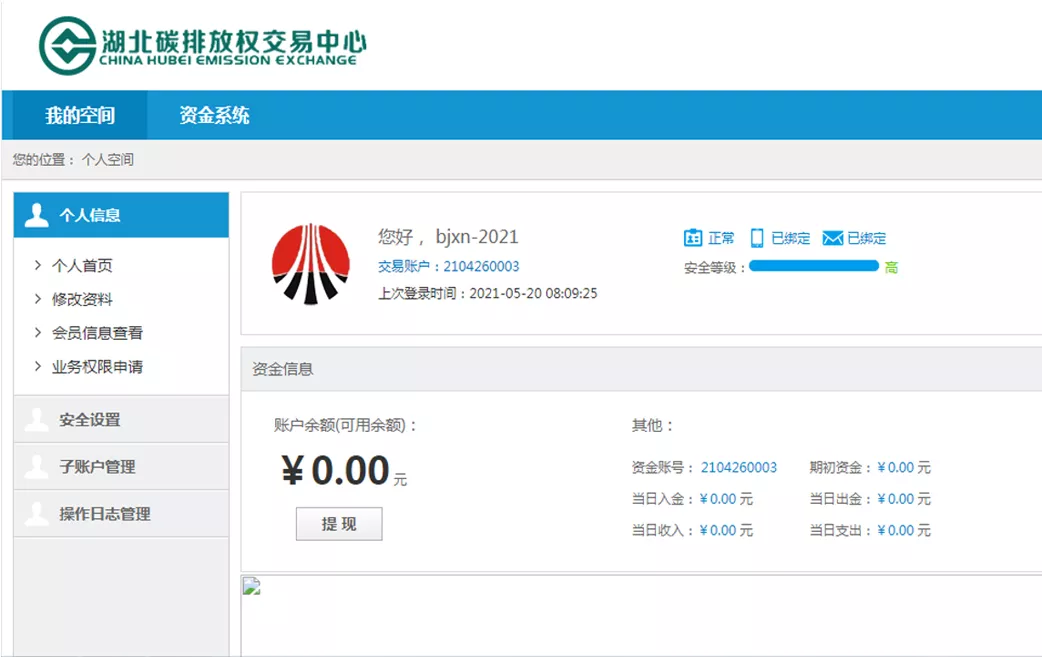Click the 操作日志管理 person icon
This screenshot has height=657, width=1042.
37,514
